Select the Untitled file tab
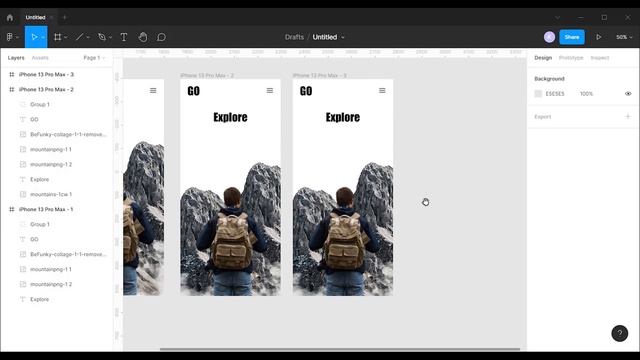The width and height of the screenshot is (640, 360). [36, 18]
